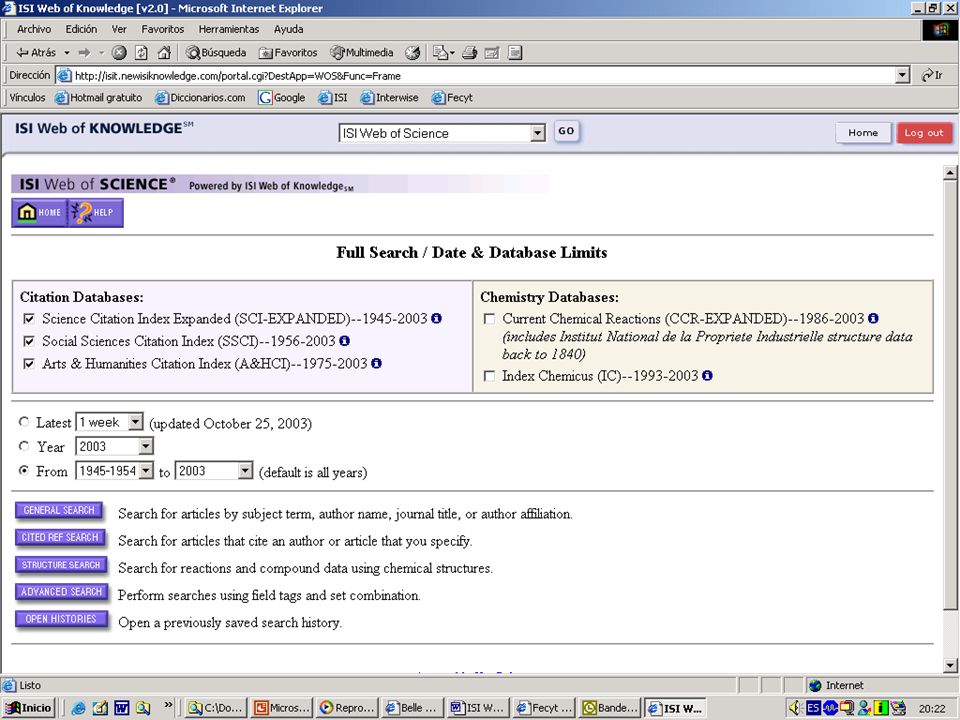Viewport: 960px width, 720px height.
Task: Click the Print toolbar icon
Action: pos(470,53)
